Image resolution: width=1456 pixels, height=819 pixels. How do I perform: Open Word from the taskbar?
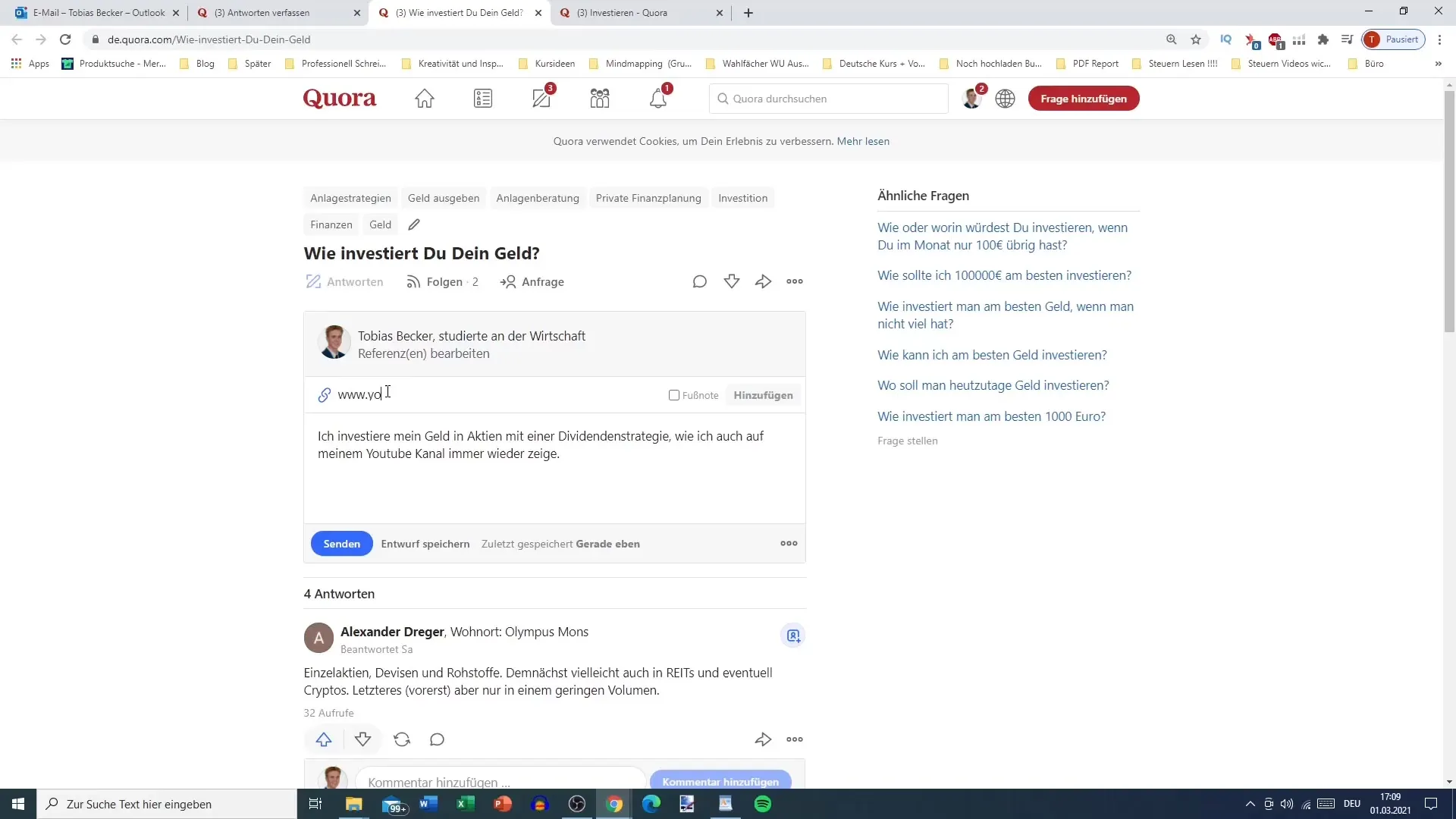tap(428, 804)
